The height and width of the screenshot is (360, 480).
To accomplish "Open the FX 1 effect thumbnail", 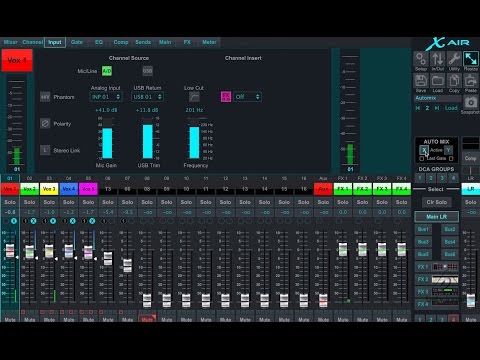I will coord(445,267).
